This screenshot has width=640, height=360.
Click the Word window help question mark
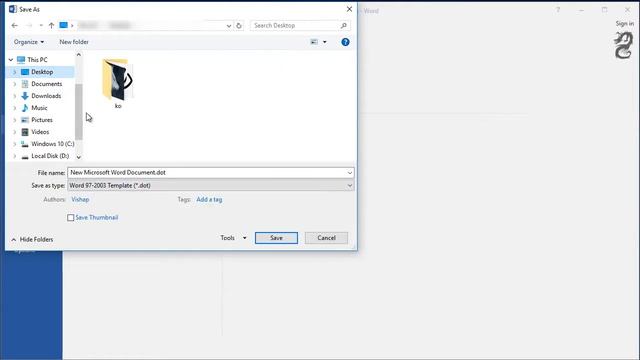[x=558, y=10]
